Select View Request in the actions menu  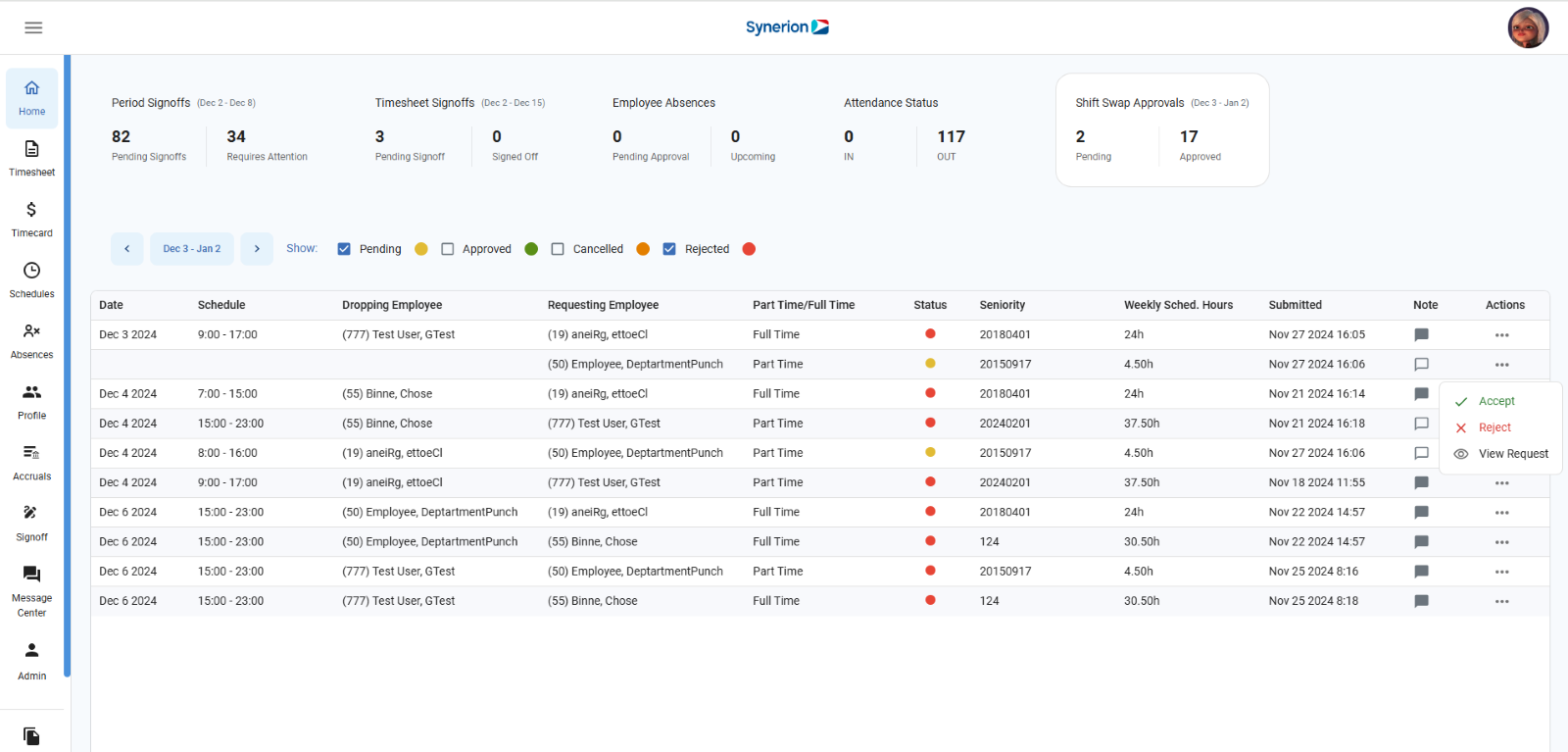pyautogui.click(x=1500, y=454)
